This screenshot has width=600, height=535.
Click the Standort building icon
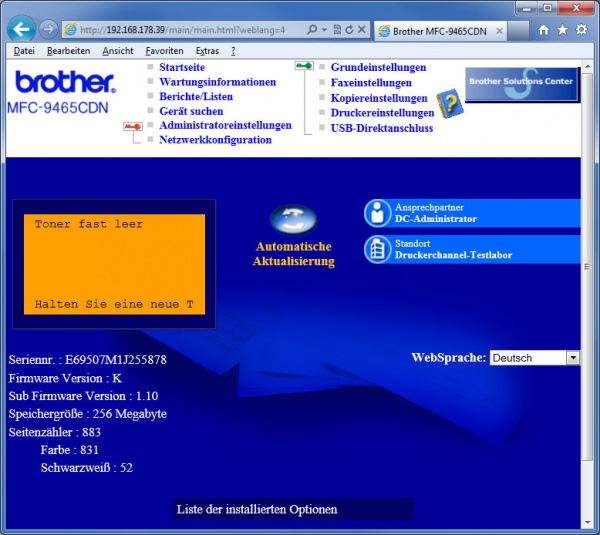[377, 249]
